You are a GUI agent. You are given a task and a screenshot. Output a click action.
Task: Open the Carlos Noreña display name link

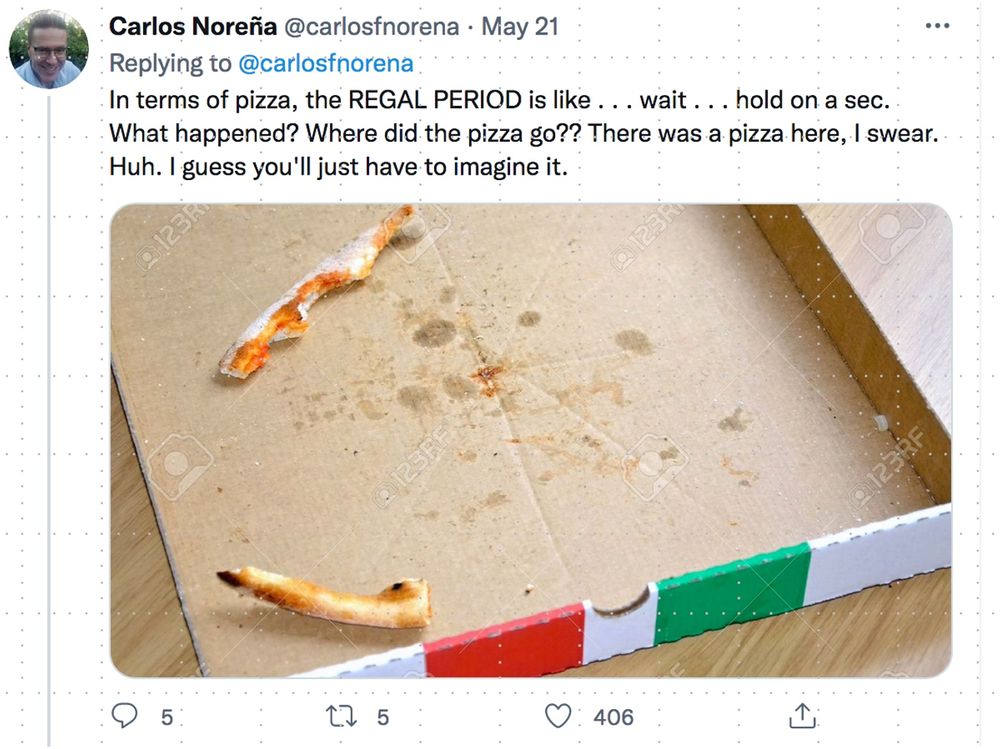click(192, 27)
